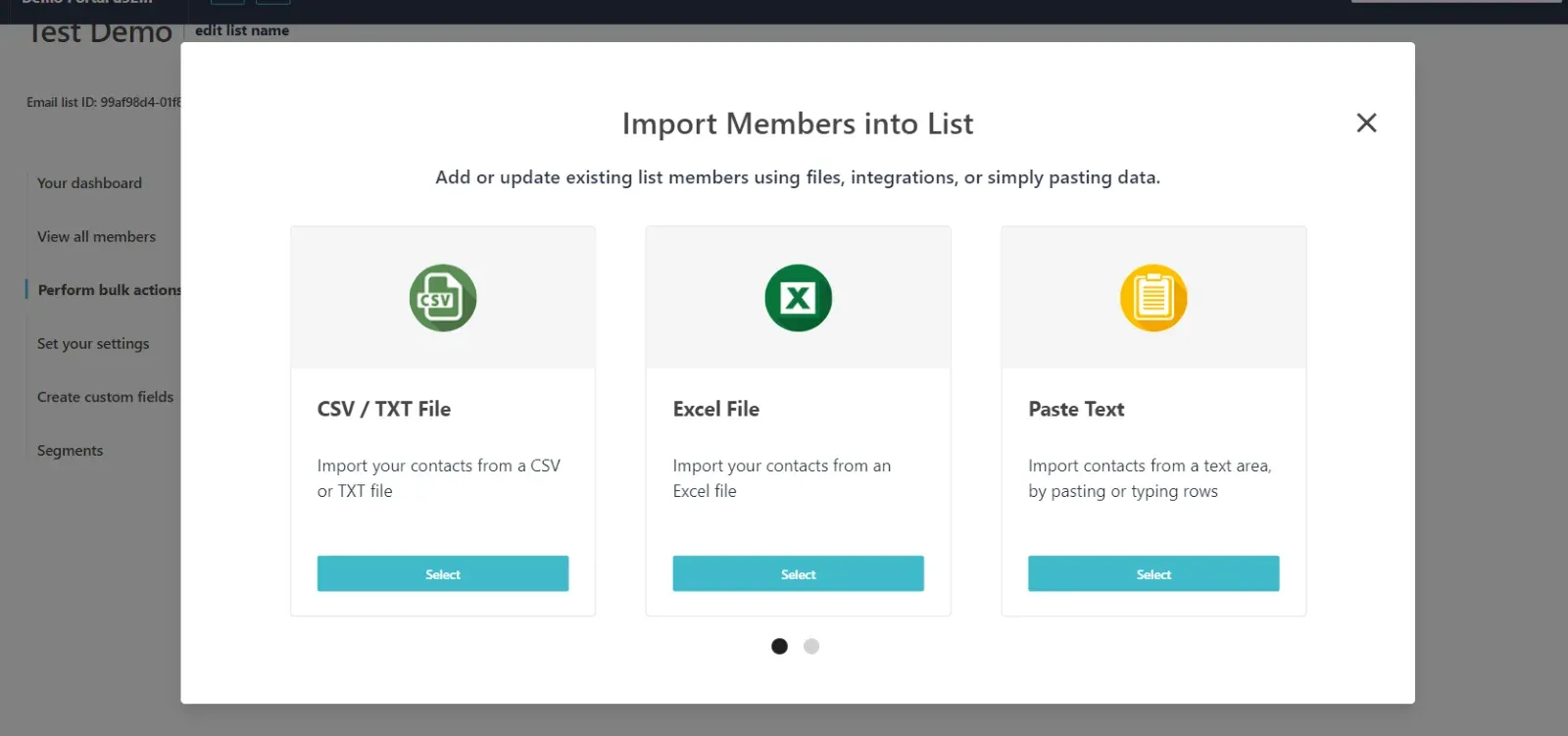Go to the second carousel page dot
This screenshot has width=1568, height=736.
point(811,646)
